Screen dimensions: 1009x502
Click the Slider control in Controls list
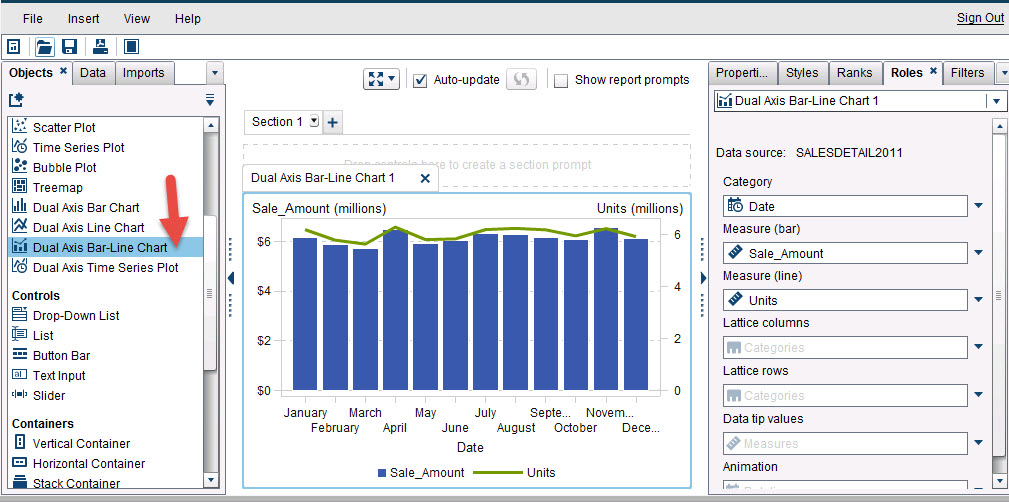pyautogui.click(x=49, y=395)
